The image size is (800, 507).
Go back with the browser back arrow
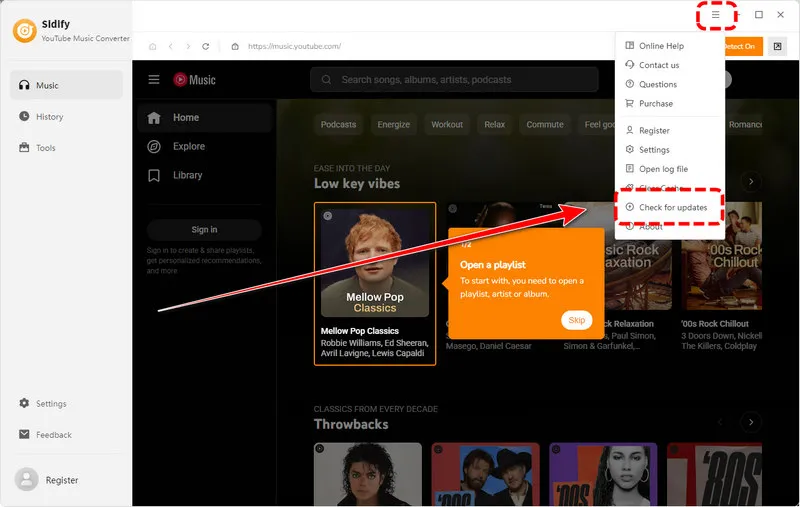pos(171,46)
